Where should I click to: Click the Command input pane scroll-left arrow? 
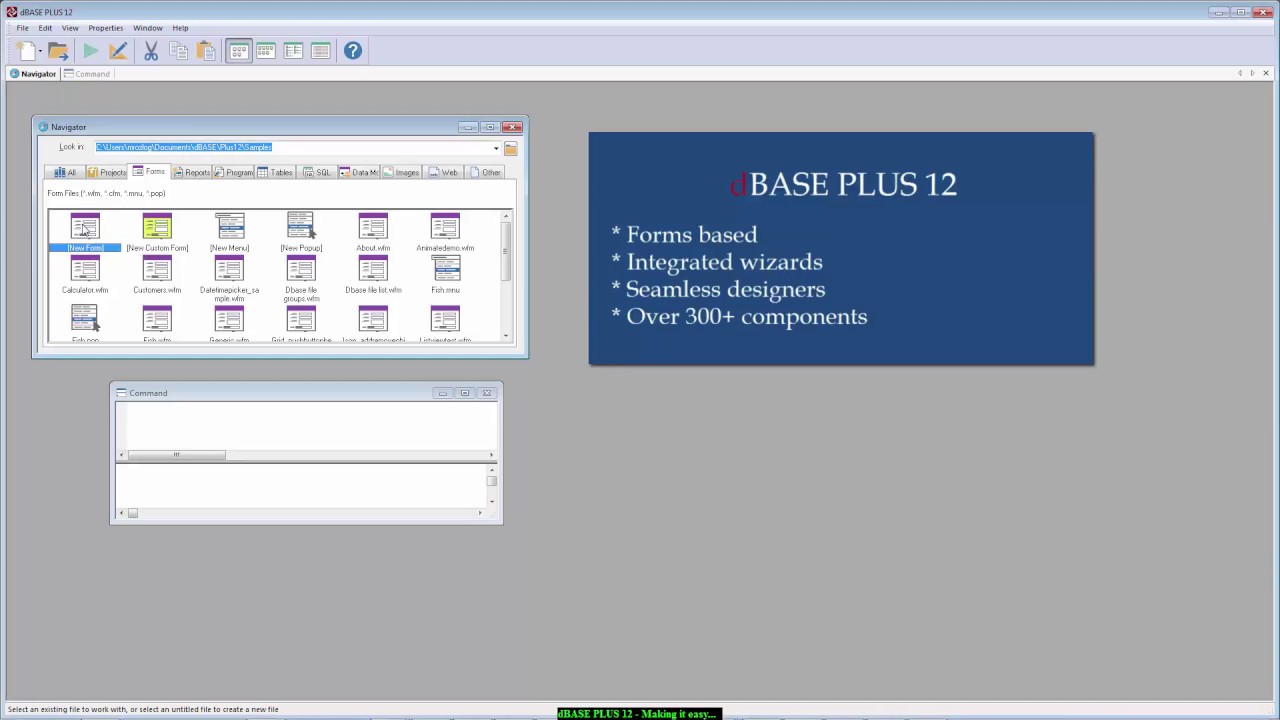pos(121,455)
